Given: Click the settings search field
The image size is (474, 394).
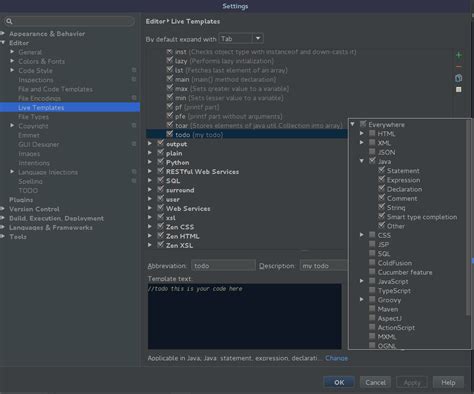Looking at the screenshot, I should [x=69, y=21].
